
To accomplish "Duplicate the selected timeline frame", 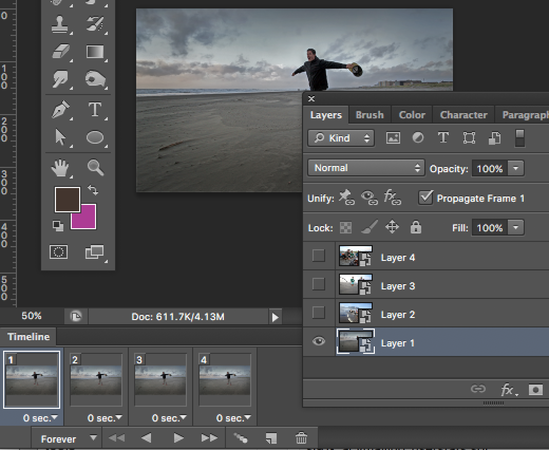I will (x=271, y=438).
